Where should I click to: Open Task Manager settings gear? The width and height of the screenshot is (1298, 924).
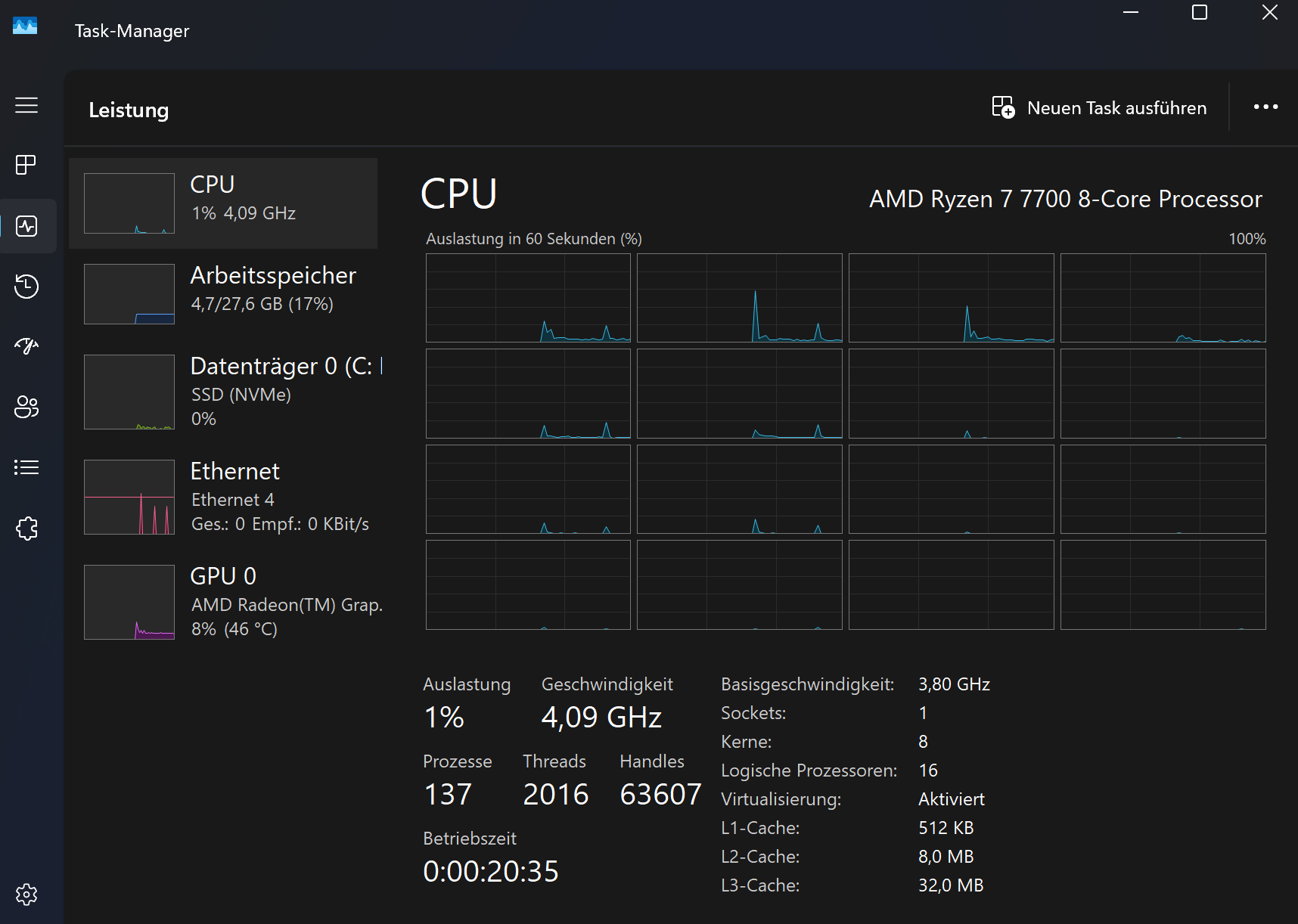click(x=26, y=895)
